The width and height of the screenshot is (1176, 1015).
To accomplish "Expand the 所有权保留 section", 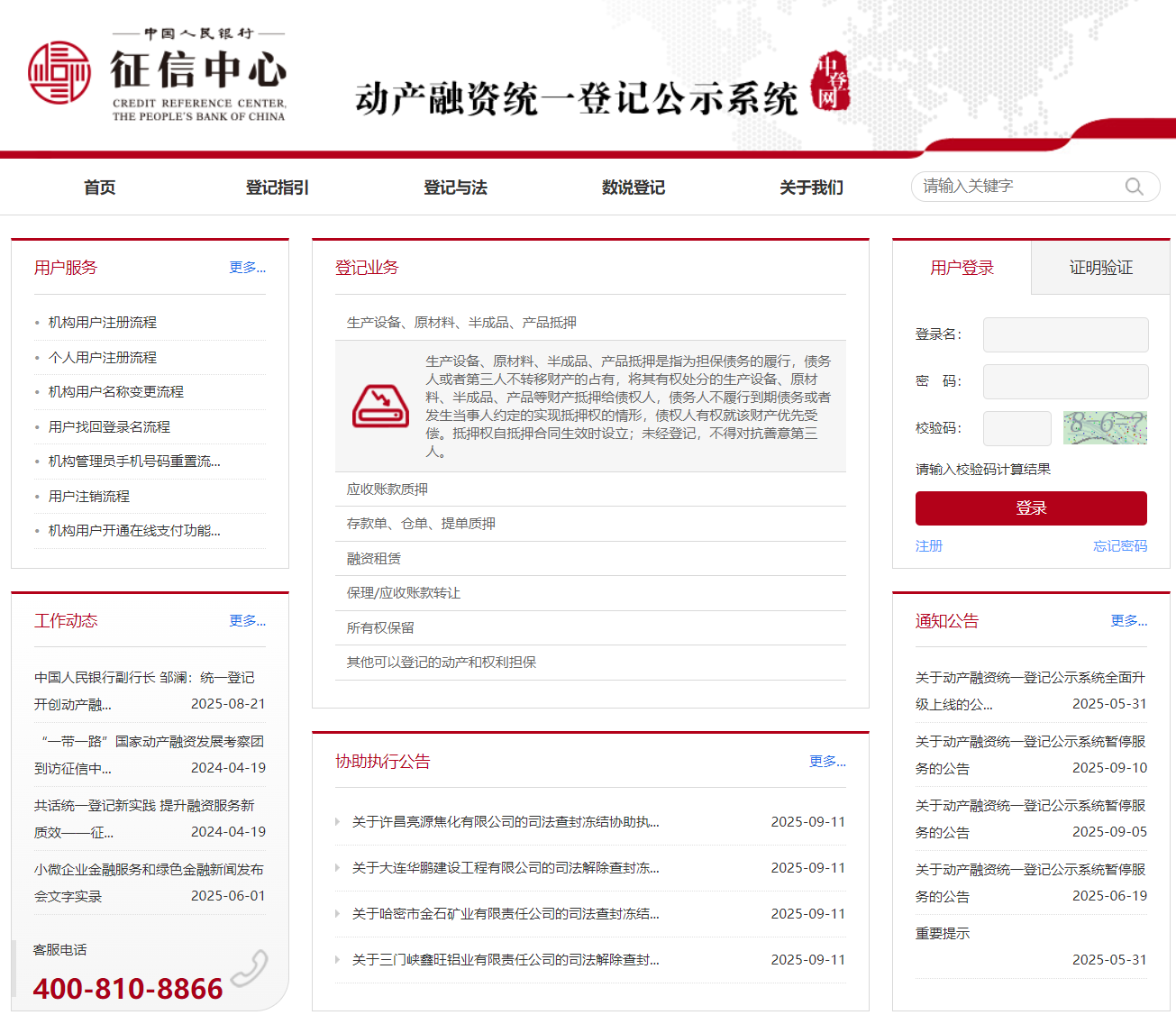I will click(x=380, y=628).
